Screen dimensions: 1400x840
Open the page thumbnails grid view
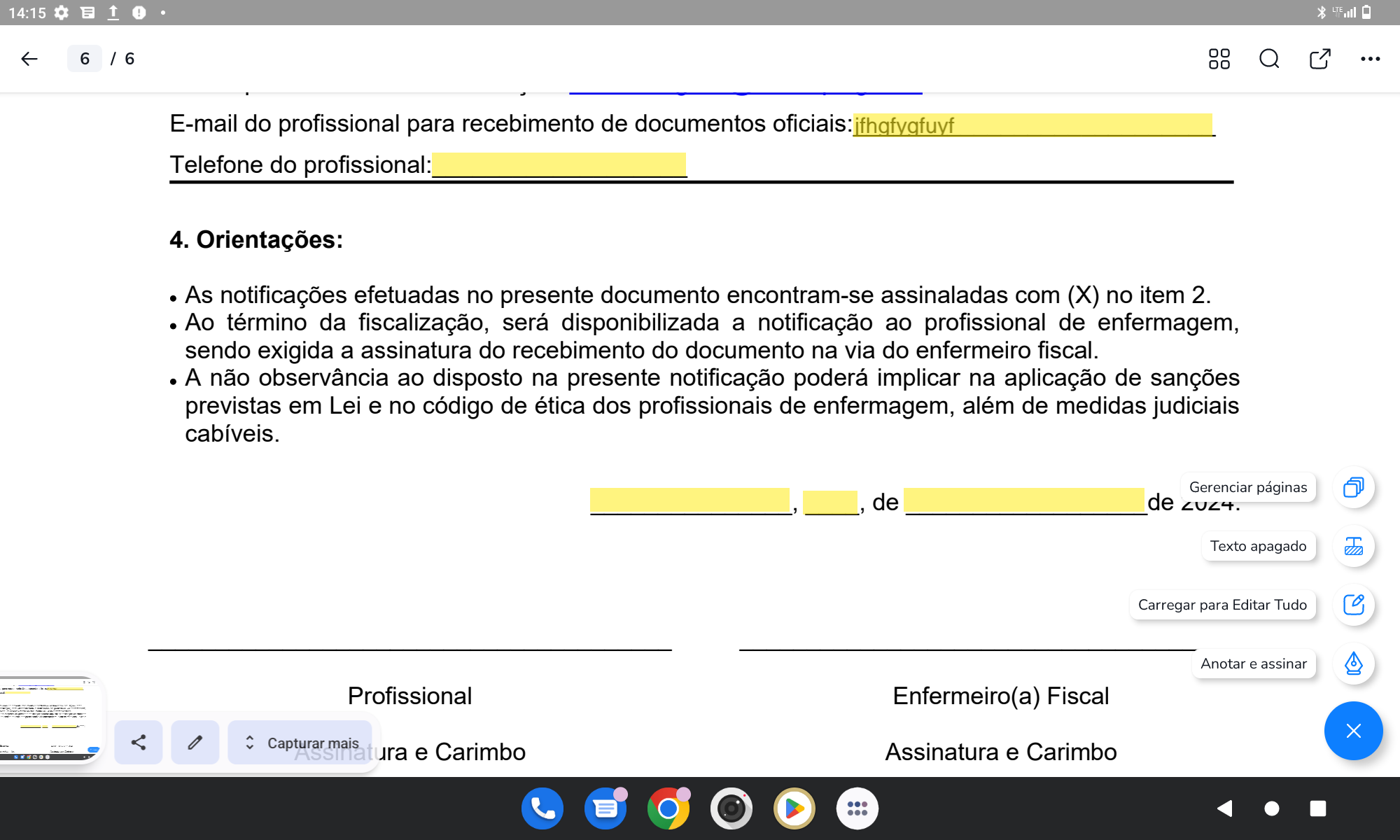click(x=1219, y=59)
